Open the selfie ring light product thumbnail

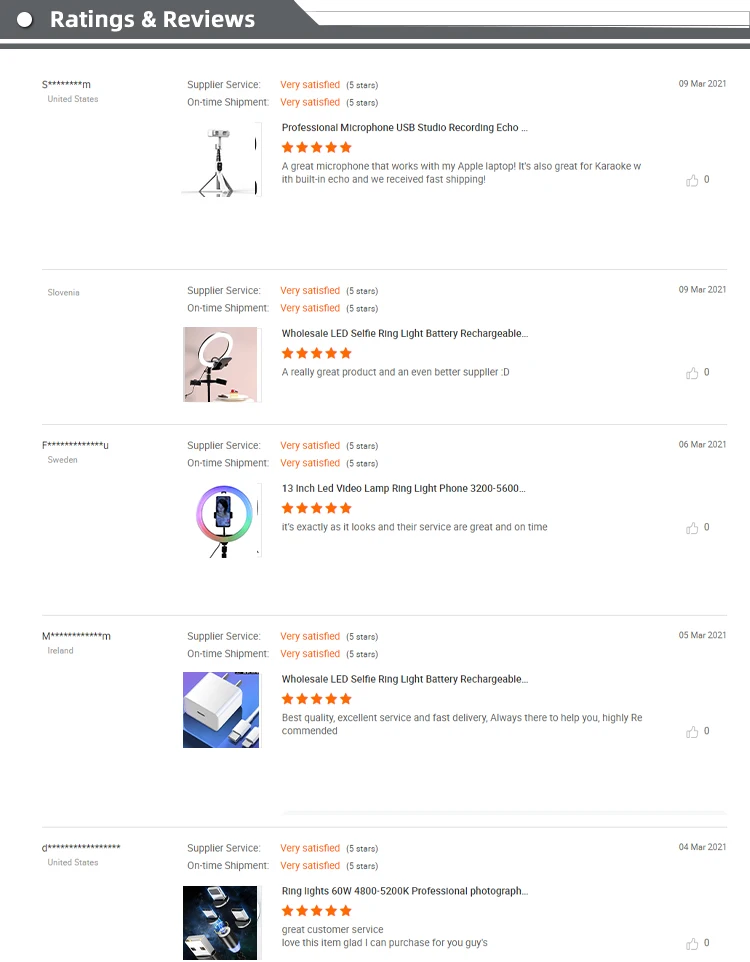222,365
